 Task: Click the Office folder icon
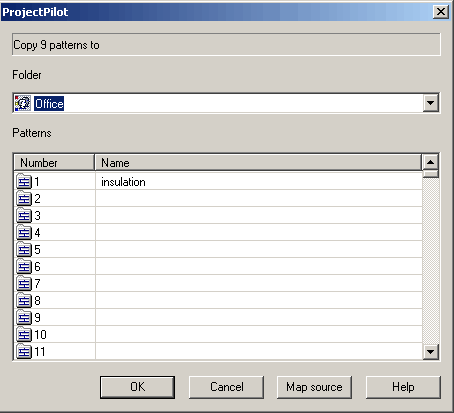point(23,103)
